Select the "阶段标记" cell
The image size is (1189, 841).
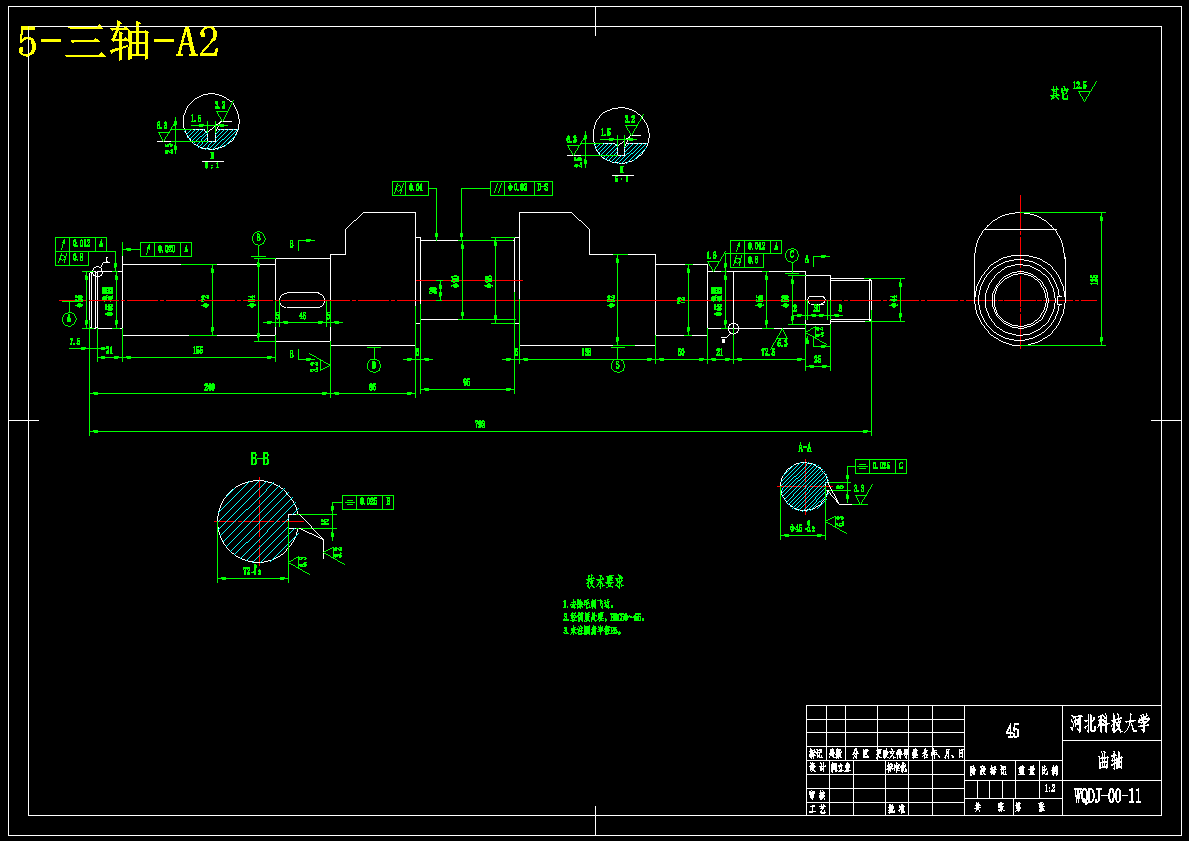[x=989, y=770]
